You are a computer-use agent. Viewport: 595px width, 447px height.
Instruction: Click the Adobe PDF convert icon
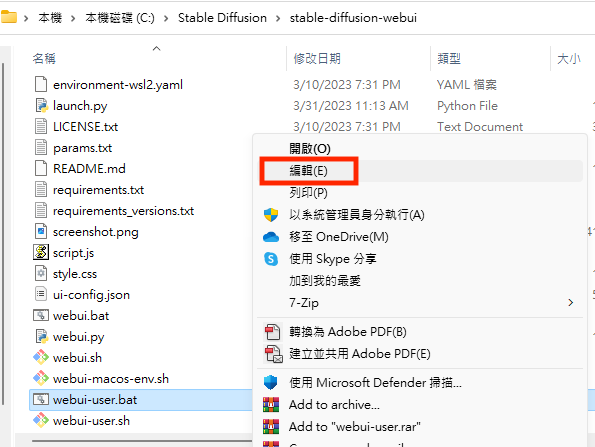pos(272,332)
